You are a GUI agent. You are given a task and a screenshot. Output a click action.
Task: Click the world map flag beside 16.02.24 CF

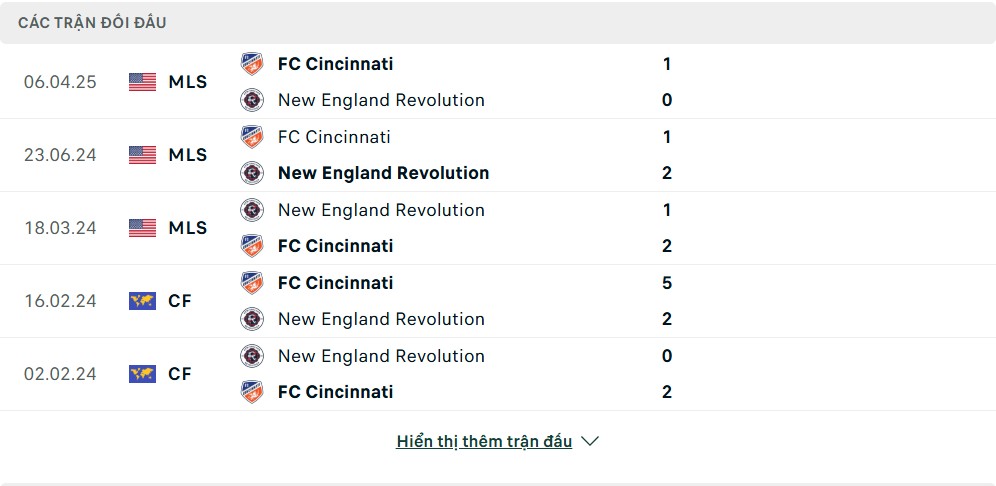point(142,301)
